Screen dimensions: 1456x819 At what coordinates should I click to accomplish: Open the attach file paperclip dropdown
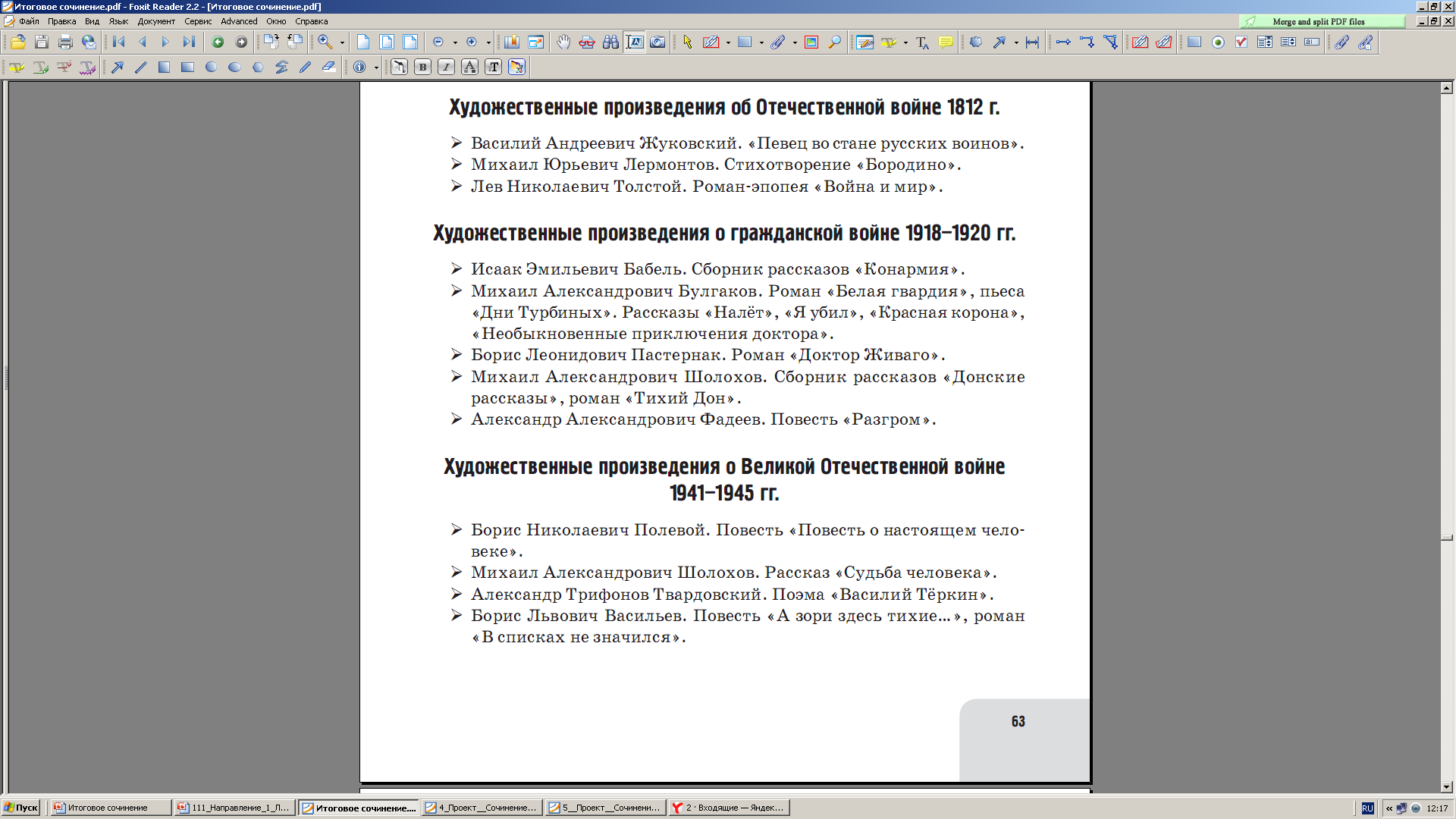[x=795, y=42]
